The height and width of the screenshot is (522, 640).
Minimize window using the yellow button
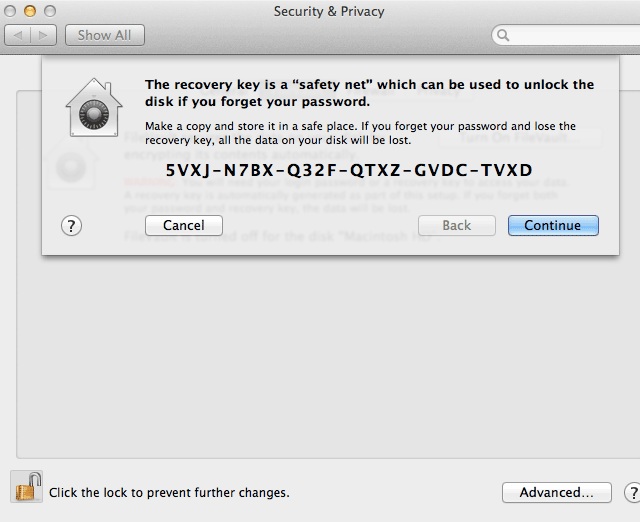point(30,11)
